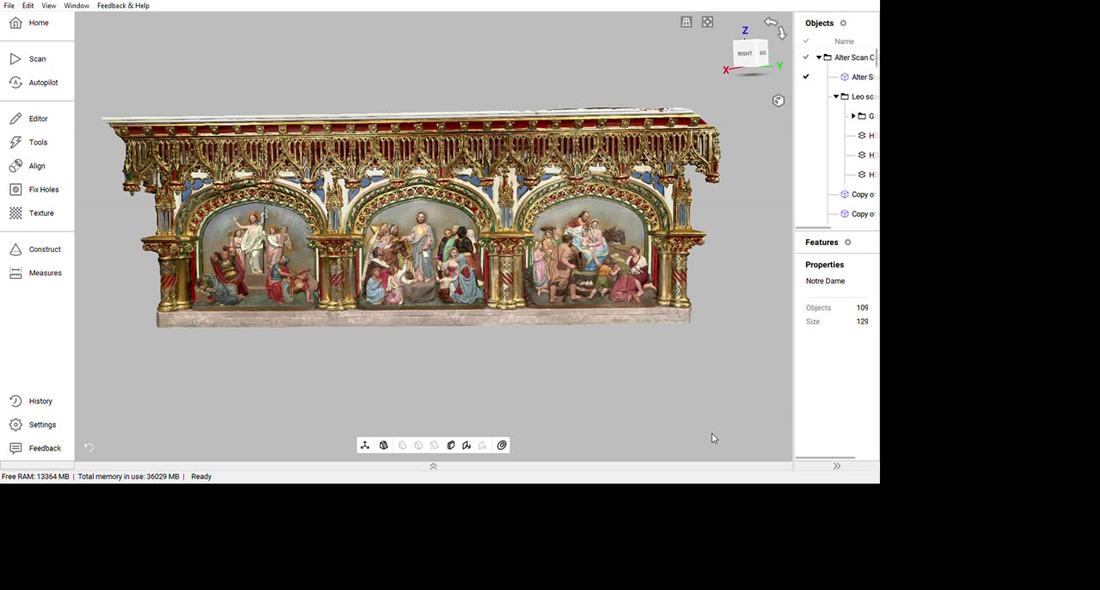1100x590 pixels.
Task: Click the Size value 129
Action: [862, 322]
